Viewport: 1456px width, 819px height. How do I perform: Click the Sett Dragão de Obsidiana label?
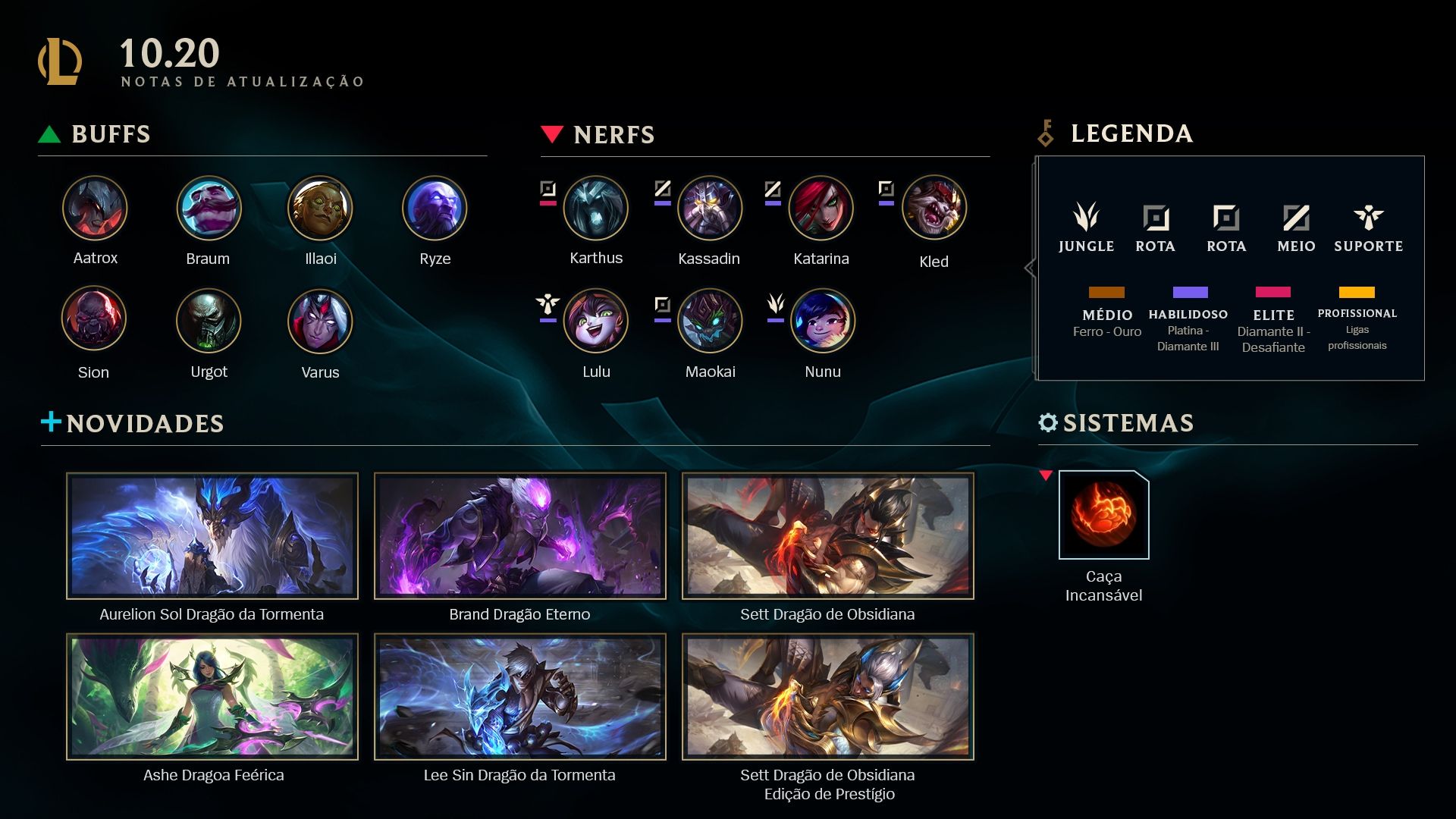coord(827,614)
